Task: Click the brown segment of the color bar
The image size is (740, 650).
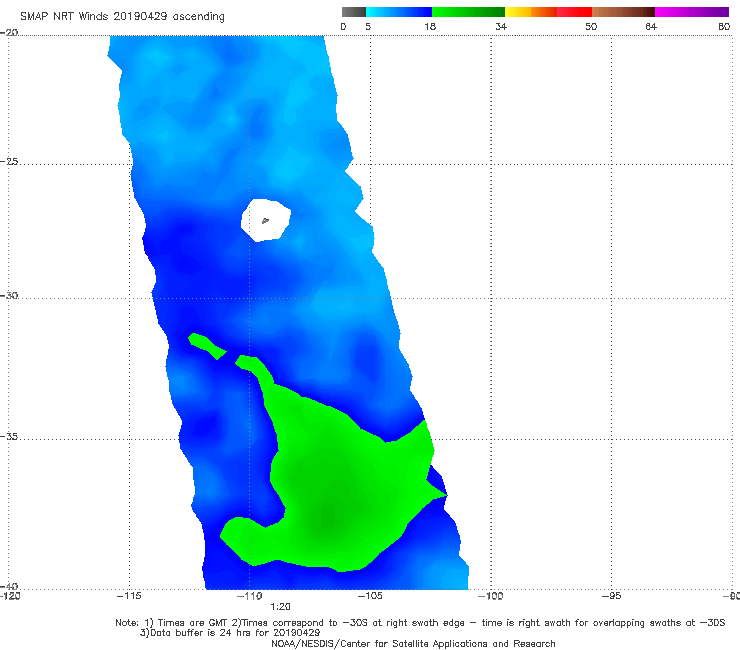Action: (x=623, y=12)
